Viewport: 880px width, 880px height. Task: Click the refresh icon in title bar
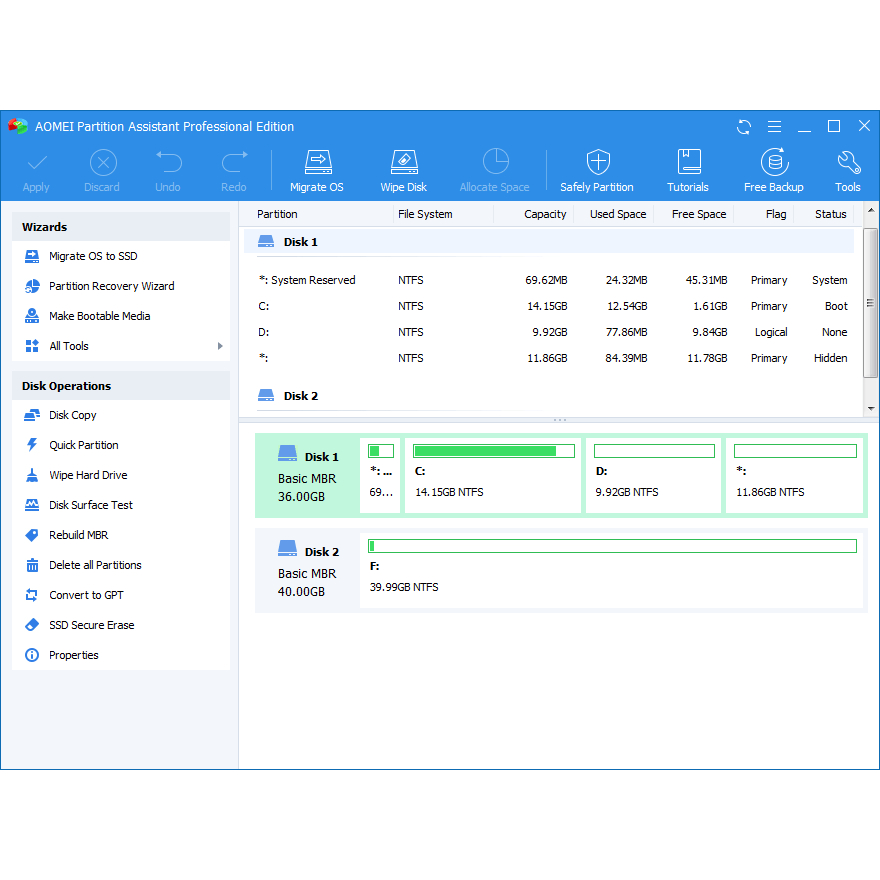pos(744,127)
